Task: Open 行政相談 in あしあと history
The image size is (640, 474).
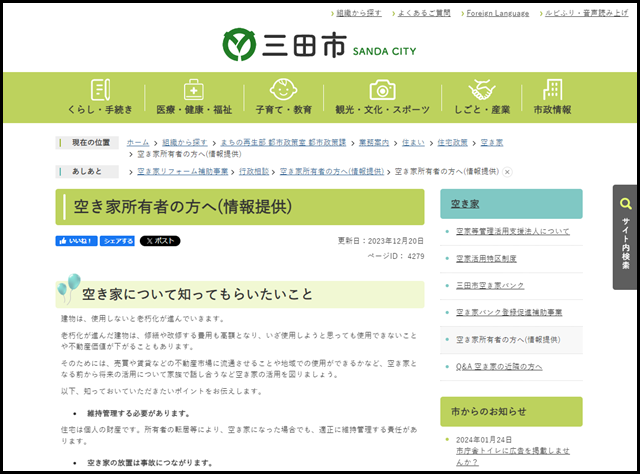Action: click(254, 171)
